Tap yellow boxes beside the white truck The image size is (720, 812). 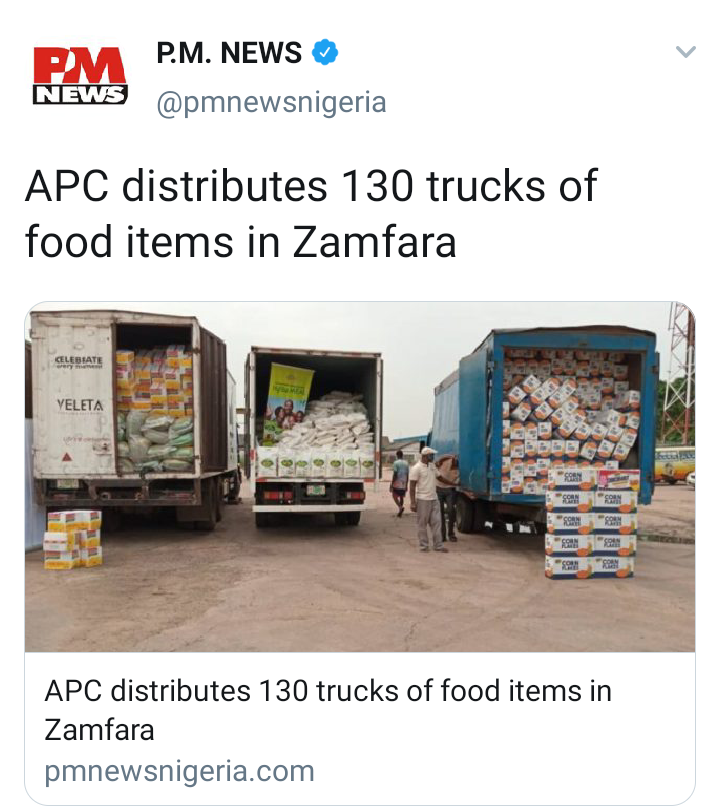click(73, 539)
